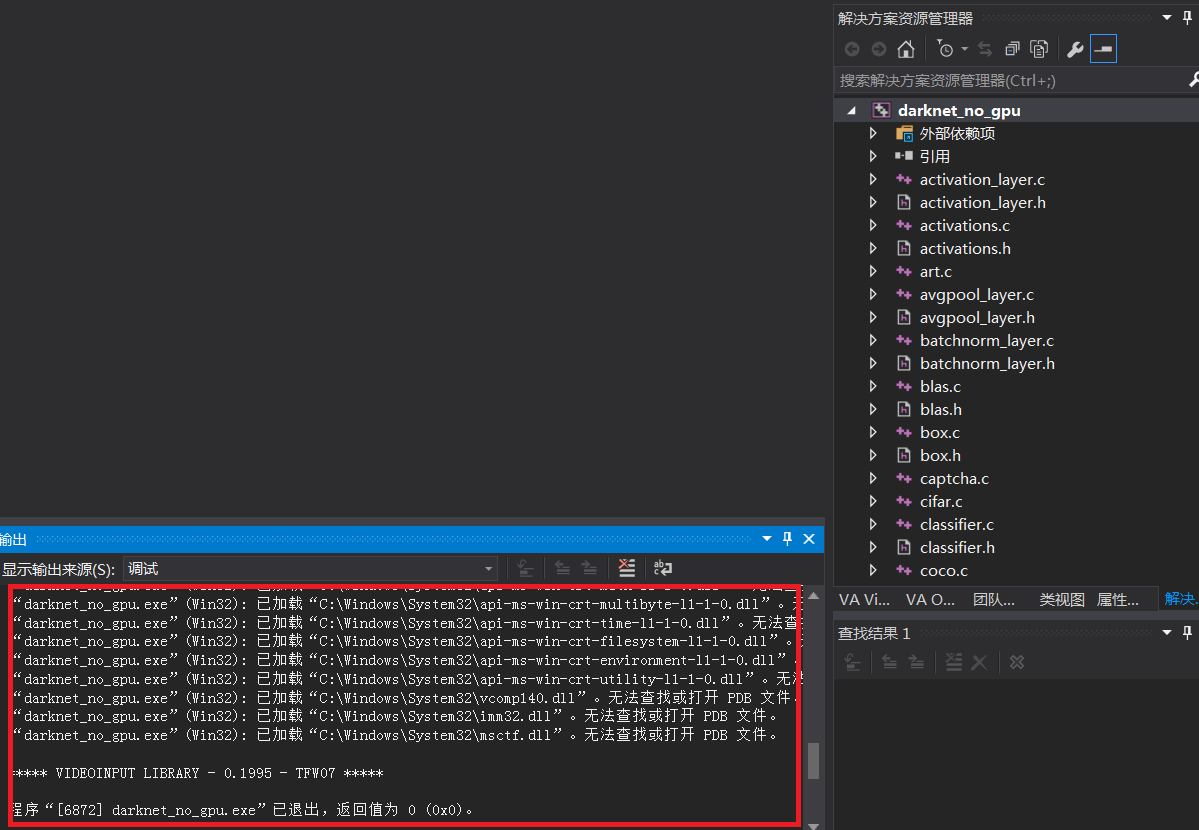The height and width of the screenshot is (830, 1199).
Task: Open the 显示输出来源 dropdown set to 调试
Action: [x=310, y=568]
